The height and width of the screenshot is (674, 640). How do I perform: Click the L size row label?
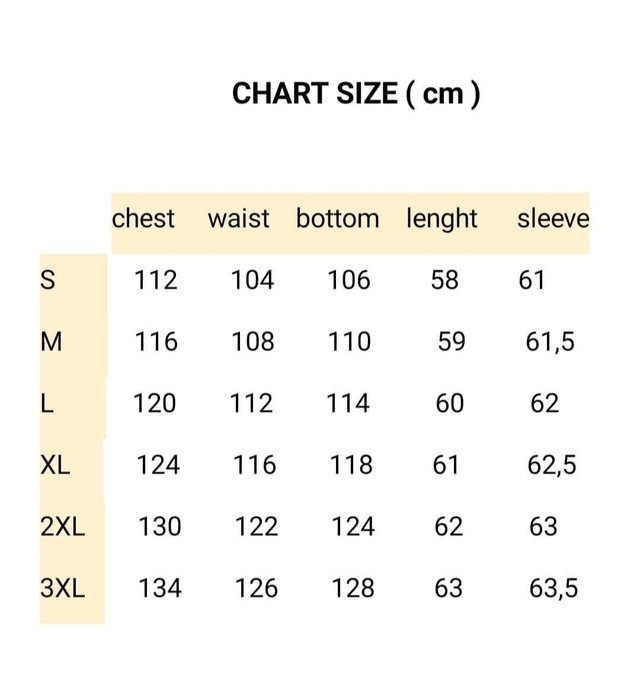[x=46, y=403]
